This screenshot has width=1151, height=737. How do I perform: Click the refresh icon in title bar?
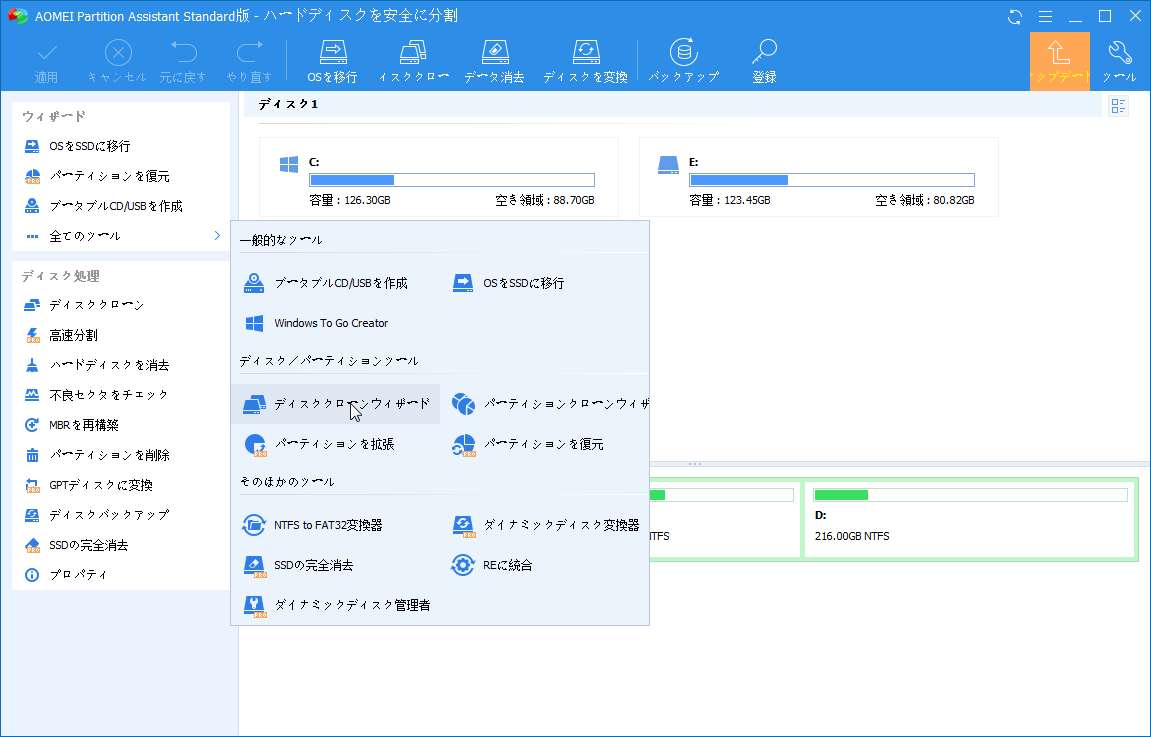(1015, 16)
